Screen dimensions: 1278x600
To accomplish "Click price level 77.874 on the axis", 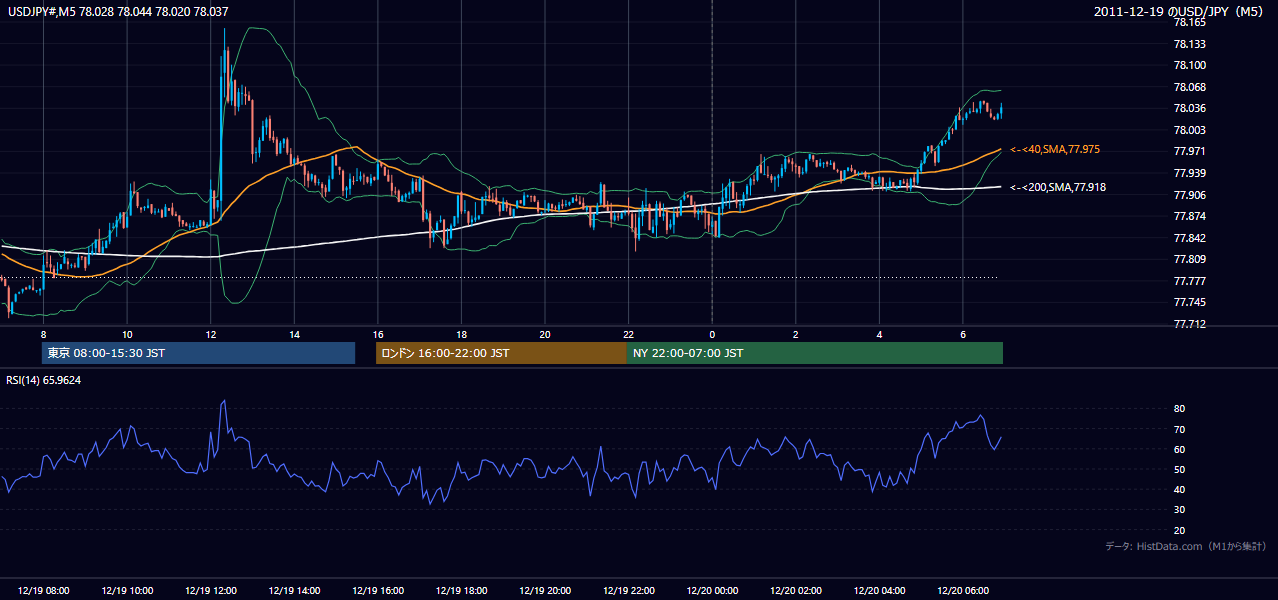I will 1189,216.
